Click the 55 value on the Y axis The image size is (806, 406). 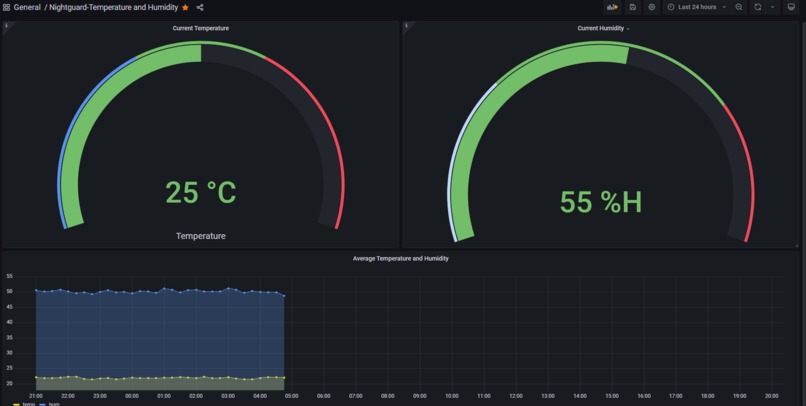pyautogui.click(x=9, y=276)
